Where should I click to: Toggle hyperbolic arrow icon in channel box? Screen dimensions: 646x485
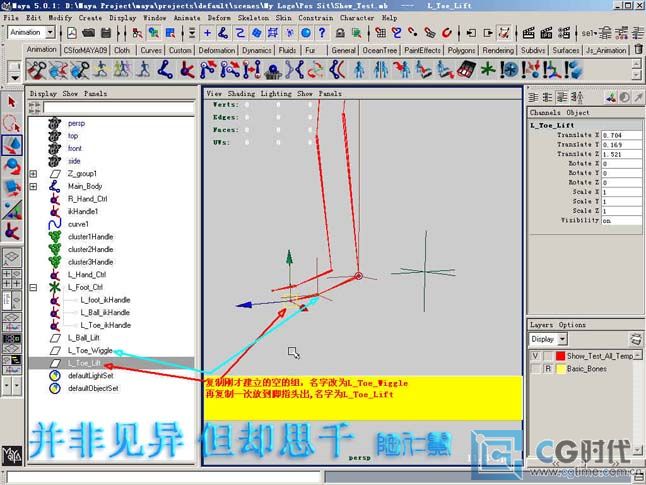click(x=638, y=97)
